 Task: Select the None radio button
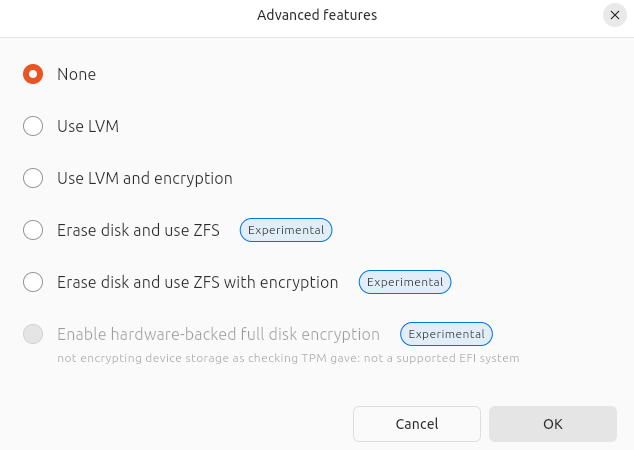tap(33, 74)
